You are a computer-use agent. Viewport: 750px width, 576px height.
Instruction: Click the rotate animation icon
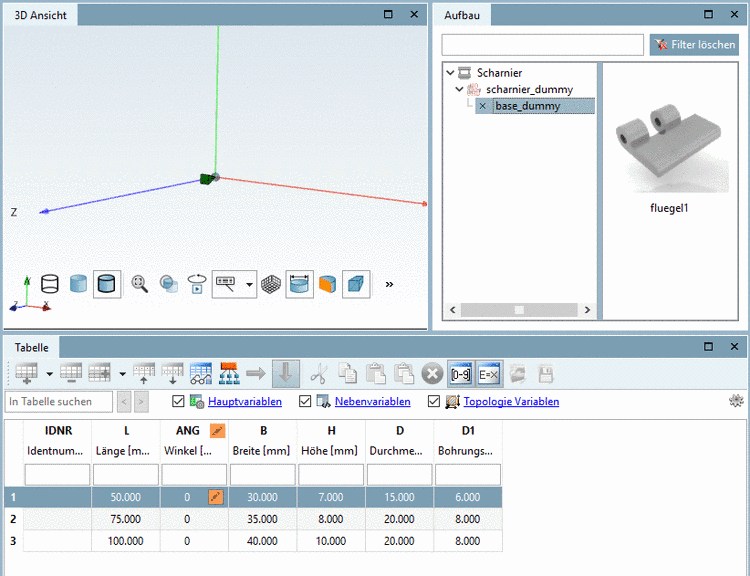click(197, 284)
